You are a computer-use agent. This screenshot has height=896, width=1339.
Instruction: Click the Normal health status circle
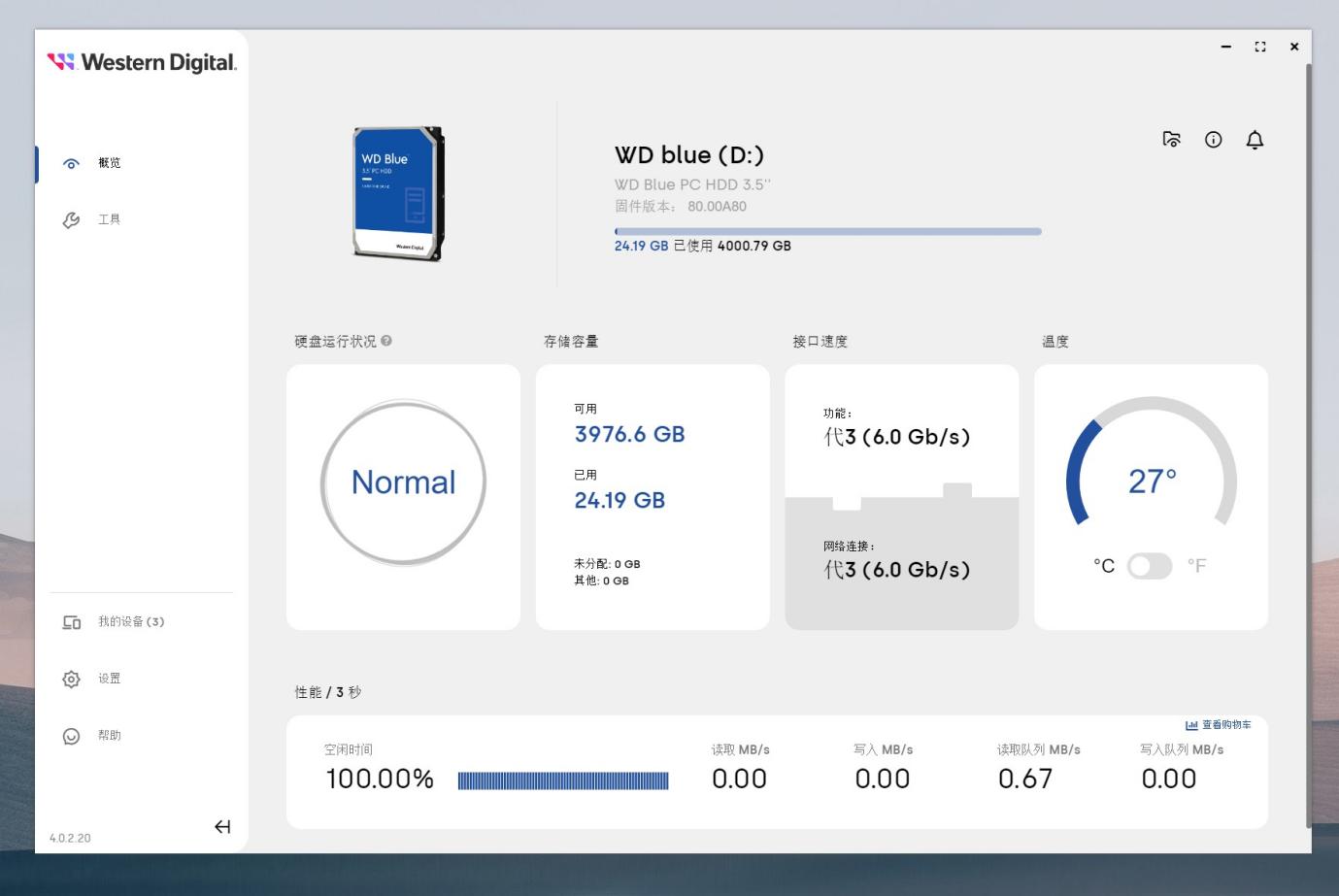403,482
